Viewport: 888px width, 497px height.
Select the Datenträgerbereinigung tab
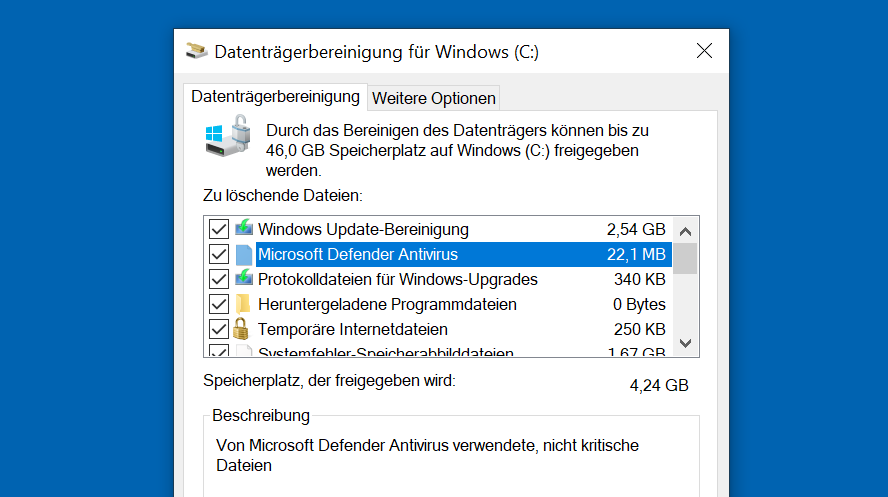click(x=275, y=97)
